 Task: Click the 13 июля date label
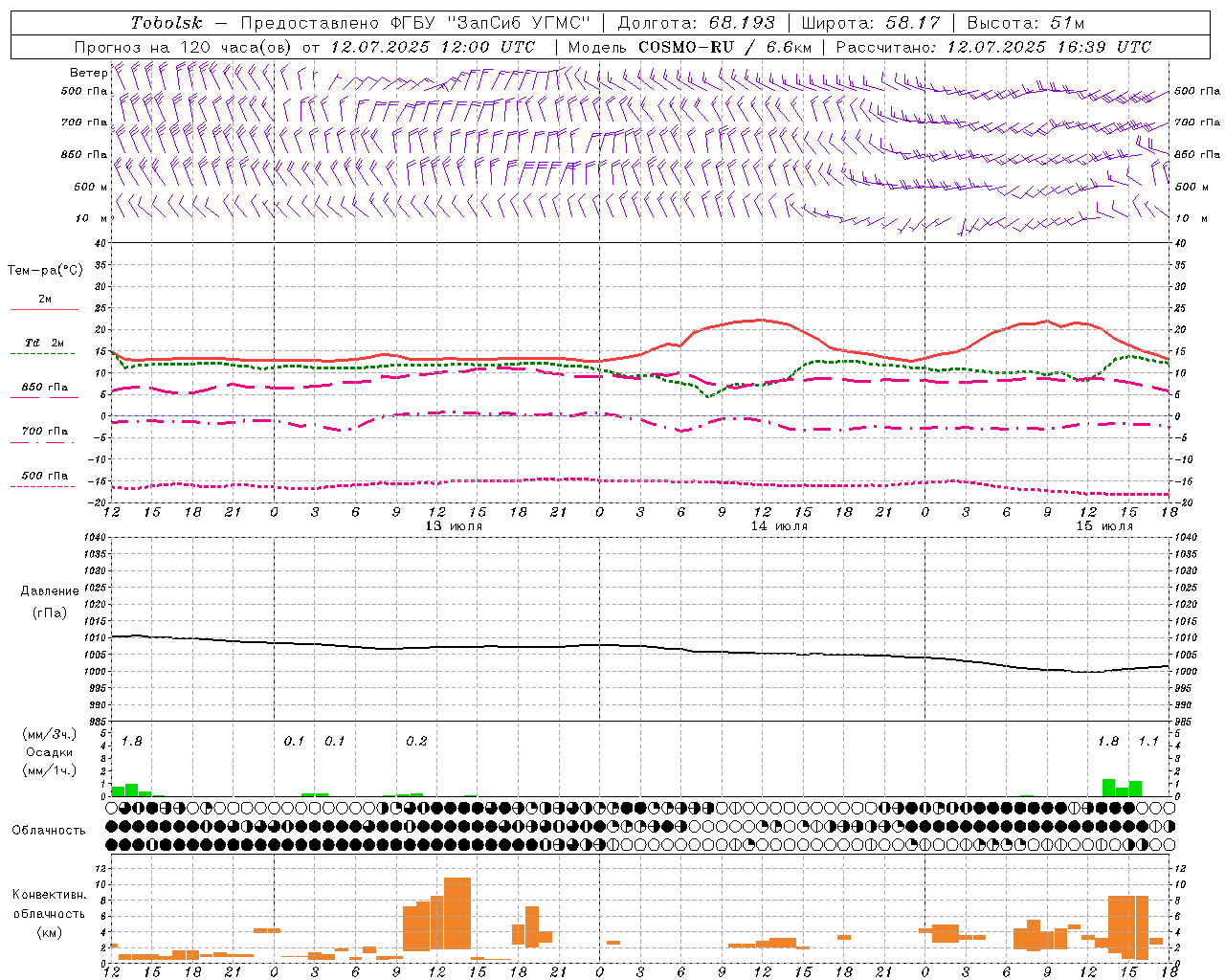coord(454,526)
